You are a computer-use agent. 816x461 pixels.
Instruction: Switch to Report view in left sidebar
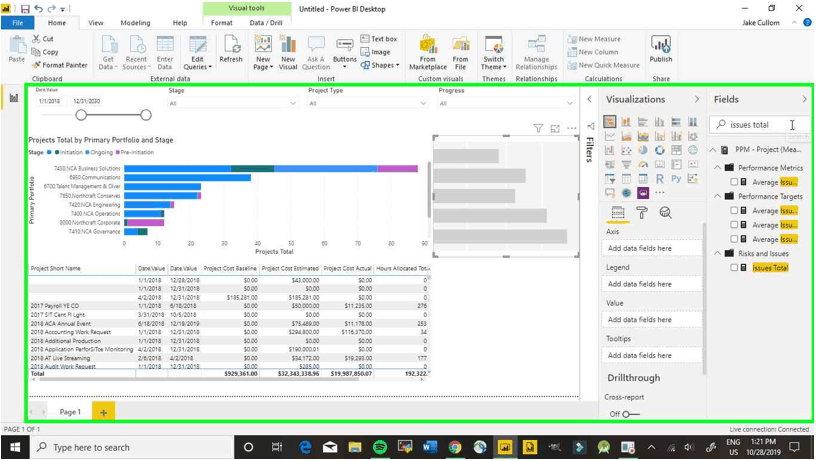pyautogui.click(x=14, y=98)
